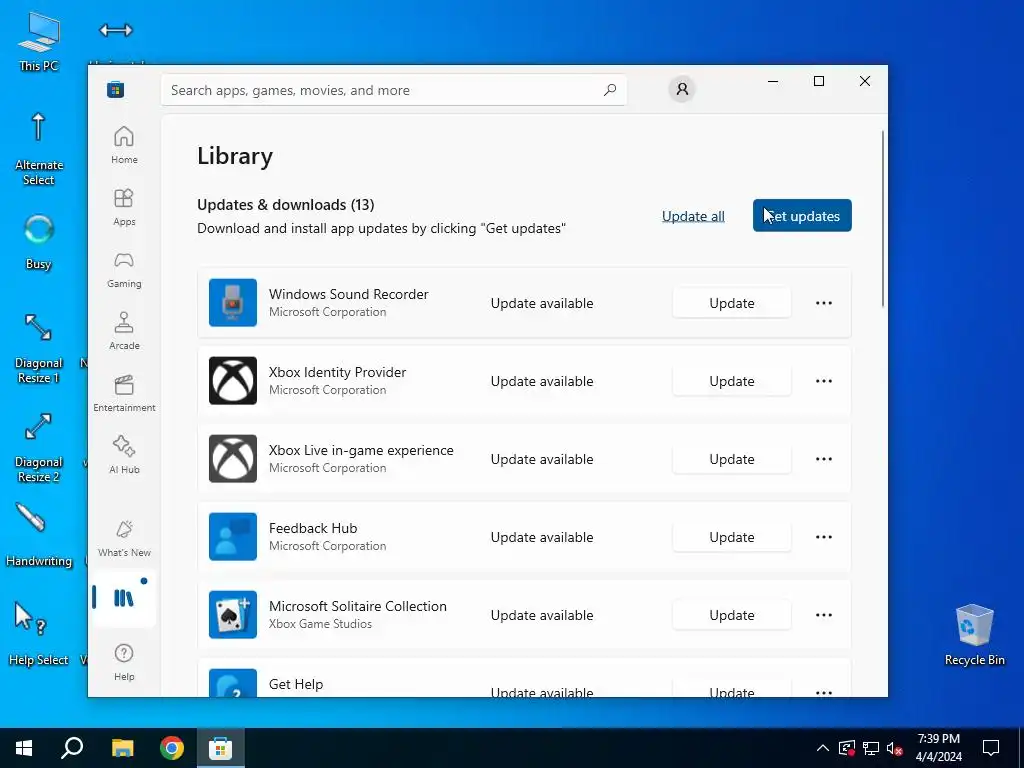Open the Apps section in sidebar
The width and height of the screenshot is (1024, 768).
point(124,207)
